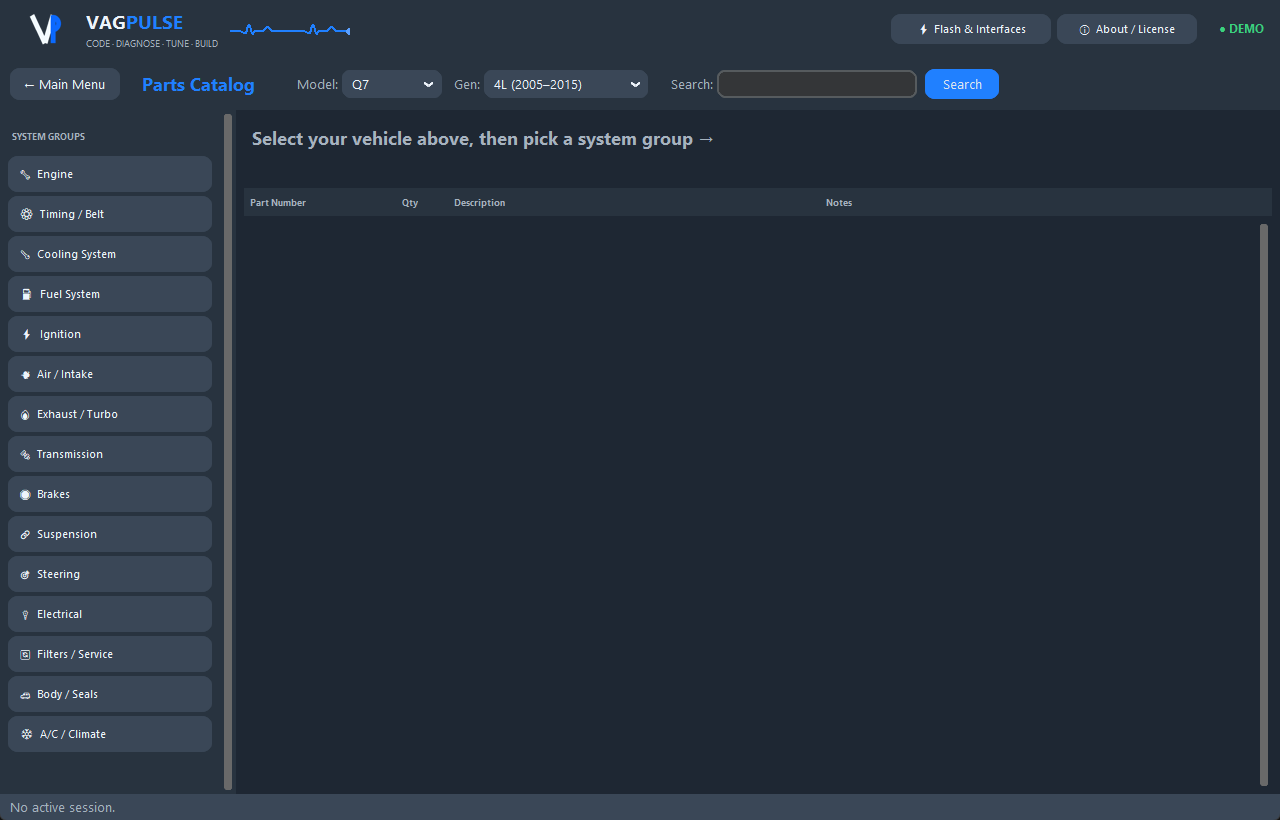Click the parts search input field
The width and height of the screenshot is (1280, 820).
point(817,84)
